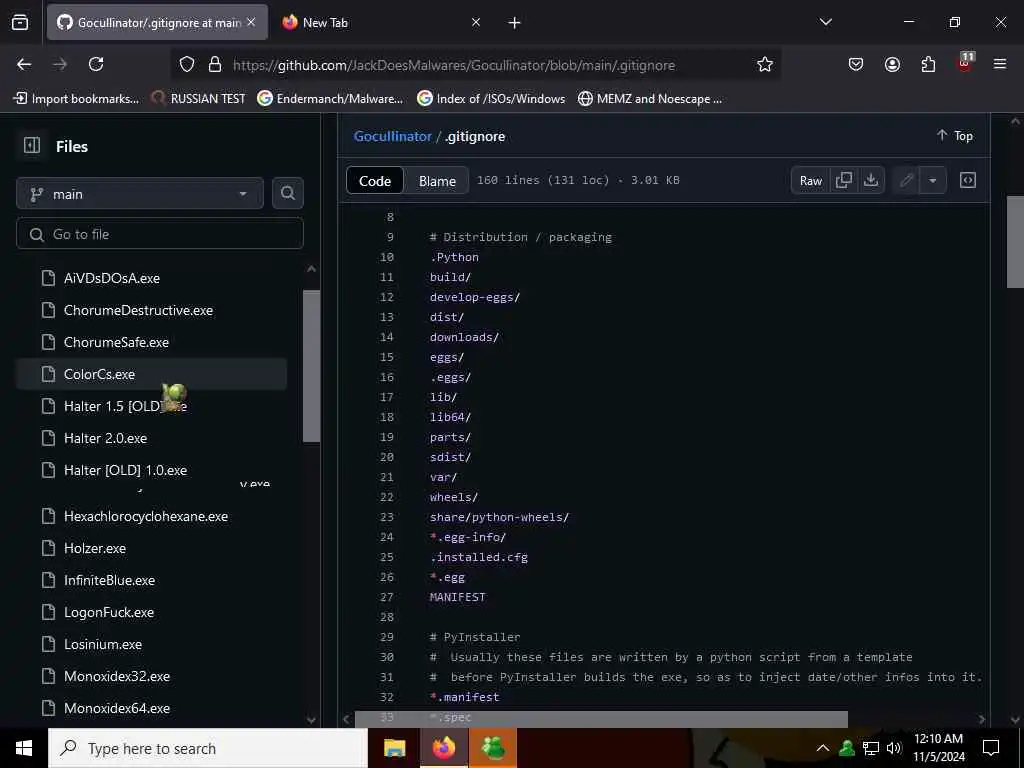Open Firefox View icon
Viewport: 1024px width, 768px height.
pyautogui.click(x=20, y=22)
